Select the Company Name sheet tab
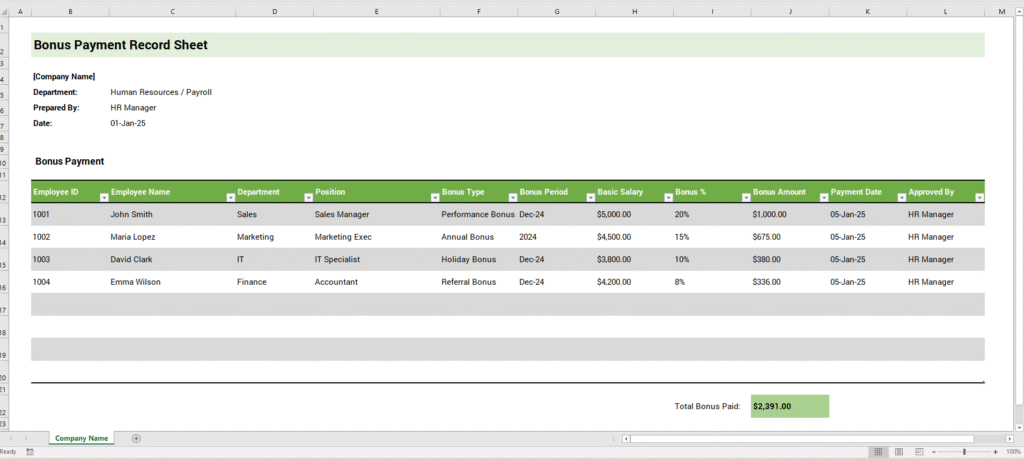The height and width of the screenshot is (459, 1024). pos(81,438)
